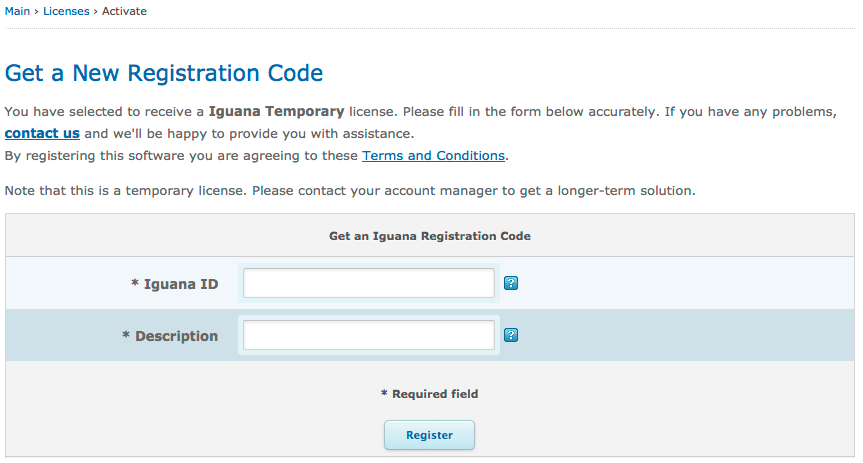
Task: Click the temporary license note paragraph
Action: 350,190
